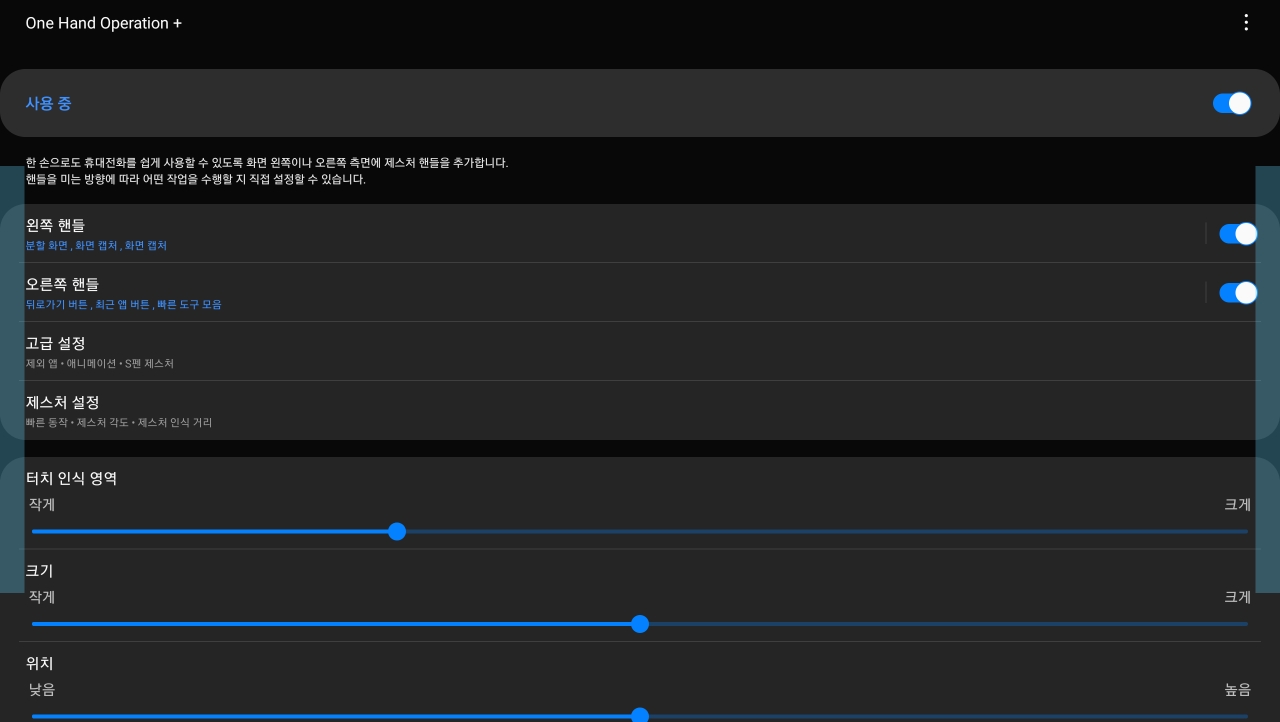Viewport: 1280px width, 722px height.
Task: Click the 높음 label
Action: click(x=1238, y=690)
